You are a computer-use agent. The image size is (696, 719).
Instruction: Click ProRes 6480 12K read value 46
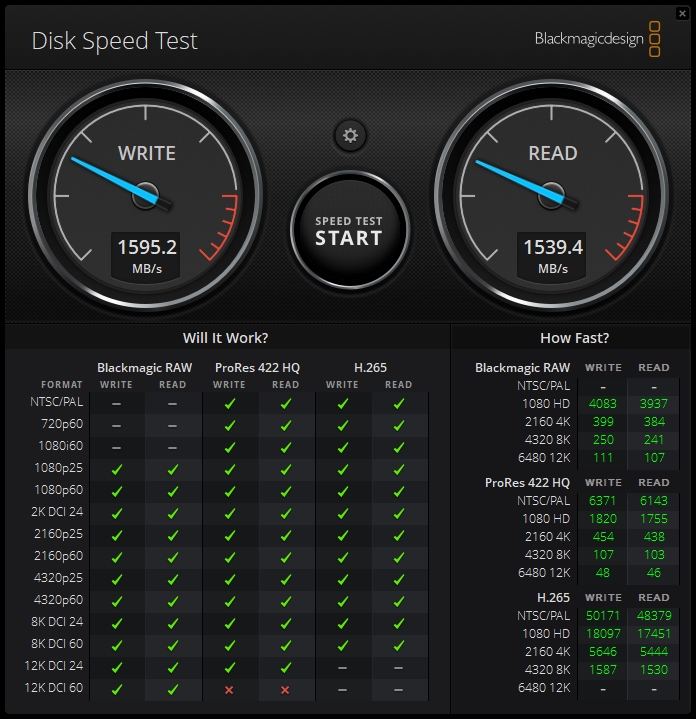click(x=654, y=572)
